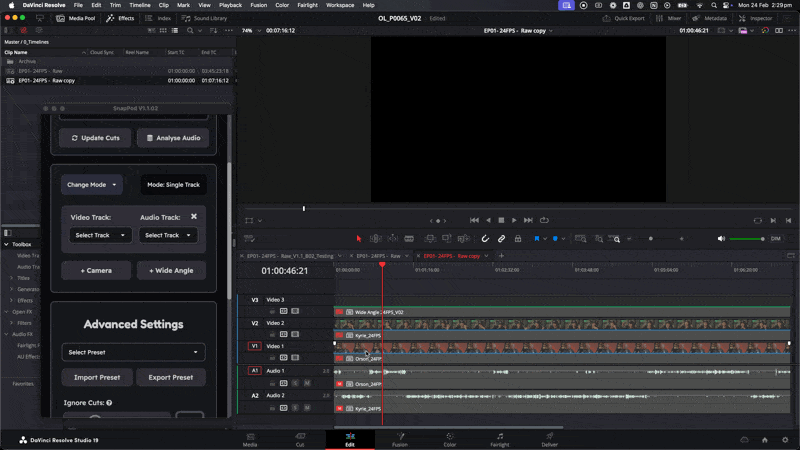Click the blue Marker icon
This screenshot has width=800, height=450.
point(555,239)
